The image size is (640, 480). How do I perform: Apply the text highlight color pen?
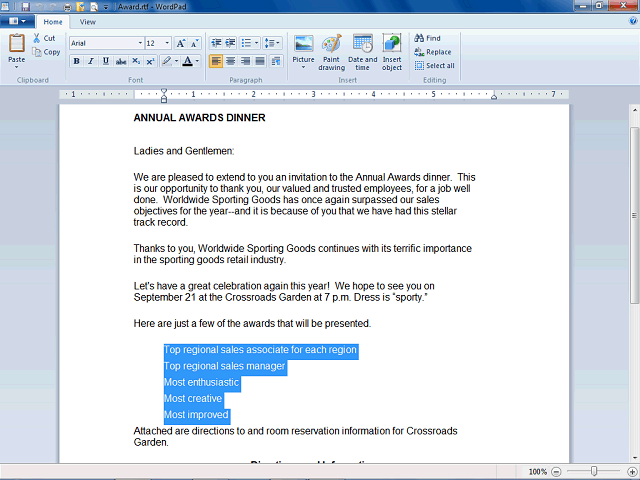[x=166, y=61]
